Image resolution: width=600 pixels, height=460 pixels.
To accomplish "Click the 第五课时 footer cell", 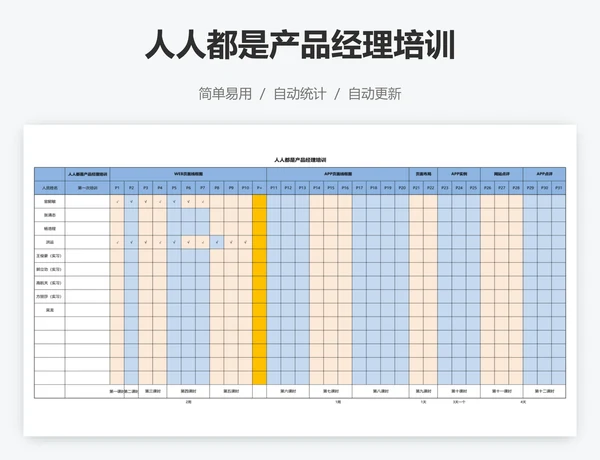I will point(231,391).
